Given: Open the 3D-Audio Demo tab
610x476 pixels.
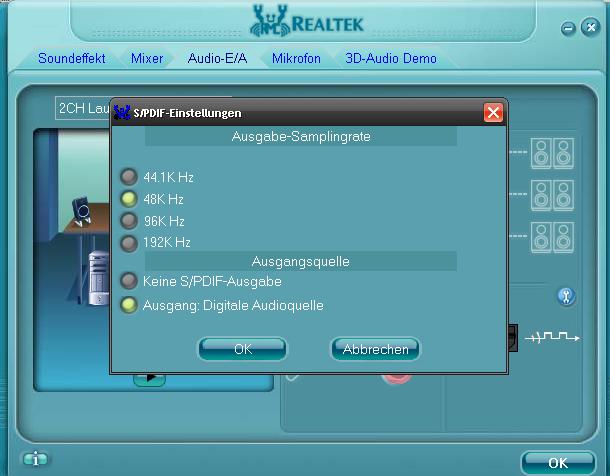Looking at the screenshot, I should click(391, 58).
